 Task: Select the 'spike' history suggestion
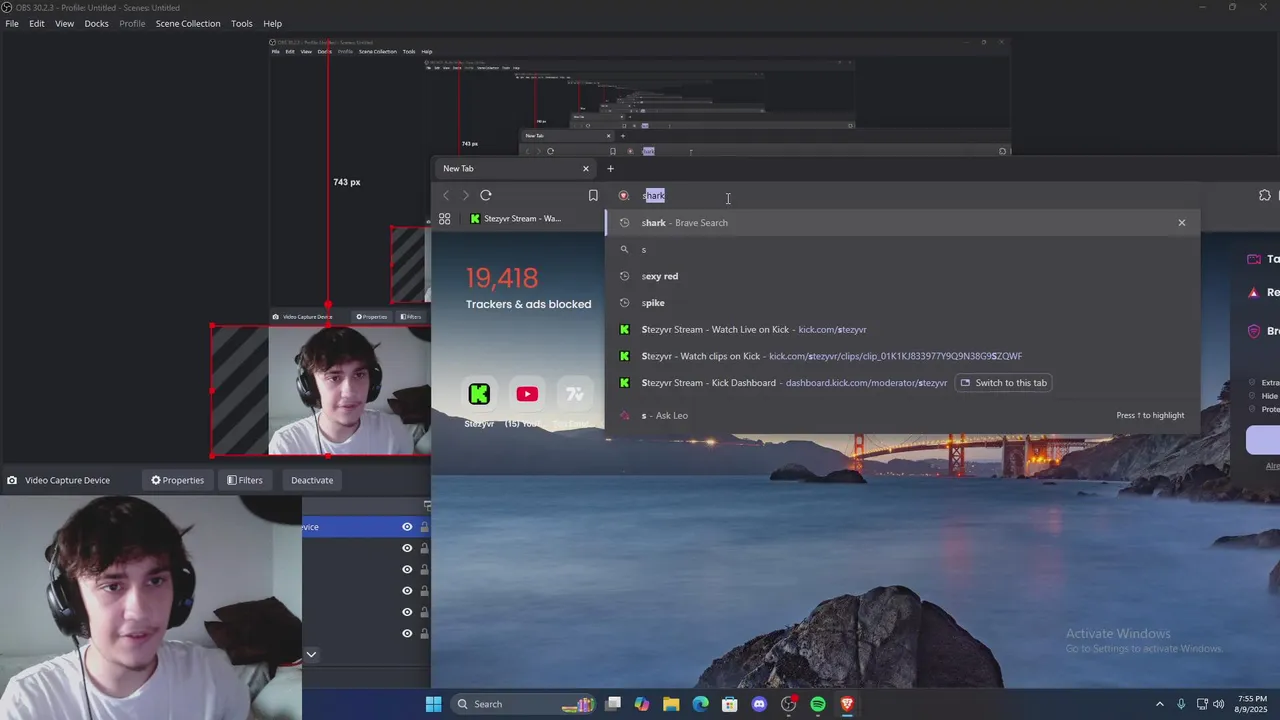click(x=902, y=303)
